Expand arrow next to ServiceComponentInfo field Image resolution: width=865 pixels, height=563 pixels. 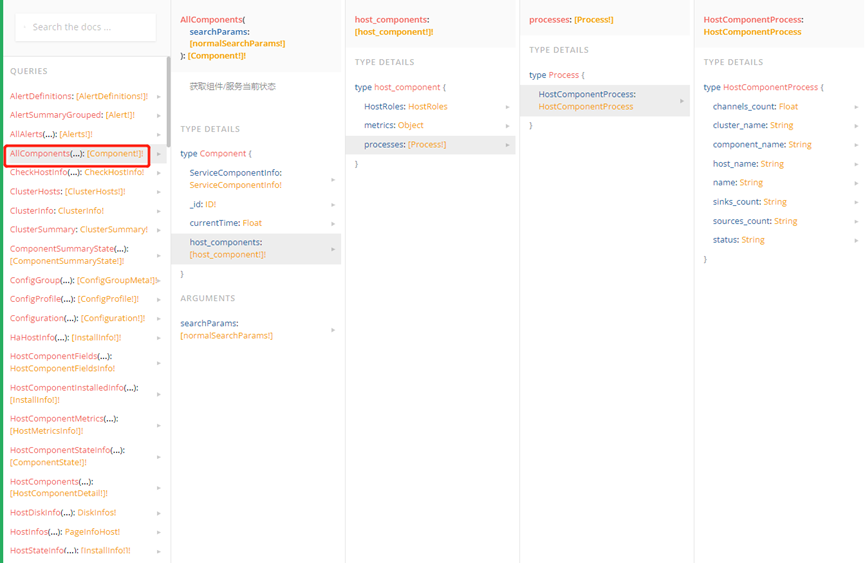333,180
